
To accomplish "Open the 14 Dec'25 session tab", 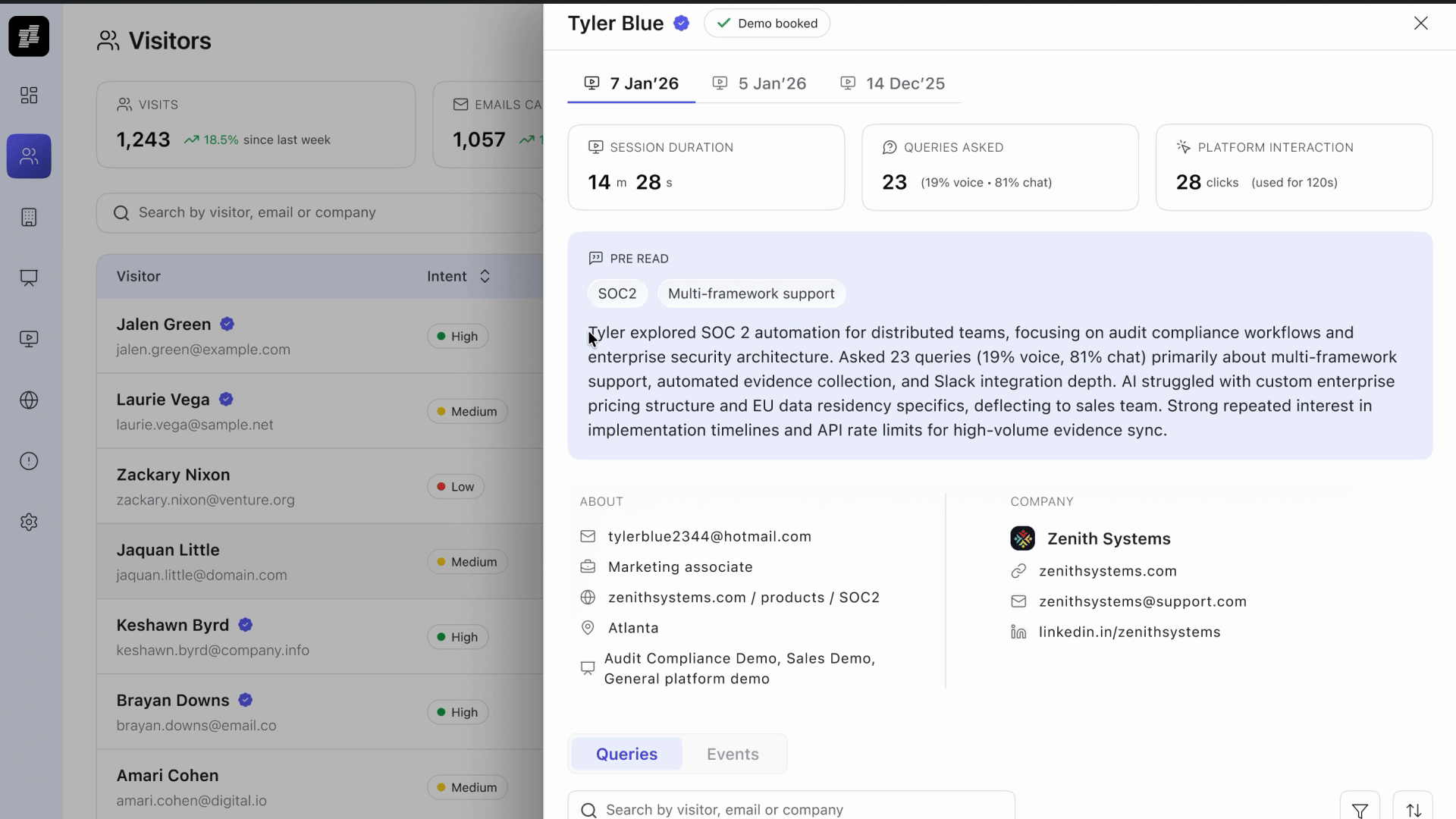I will 893,83.
